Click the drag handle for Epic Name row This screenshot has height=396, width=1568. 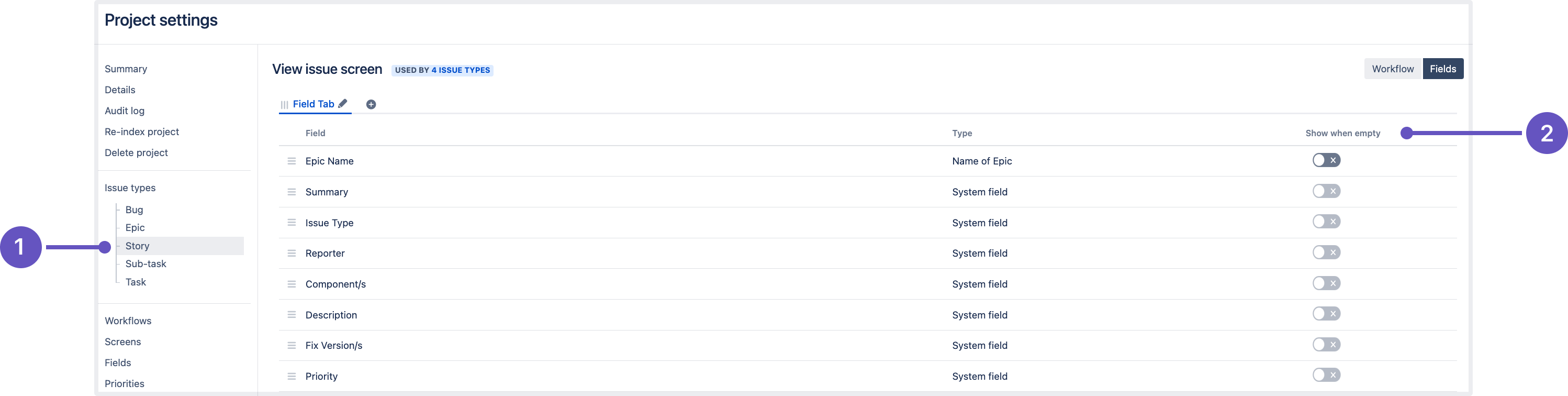click(292, 161)
